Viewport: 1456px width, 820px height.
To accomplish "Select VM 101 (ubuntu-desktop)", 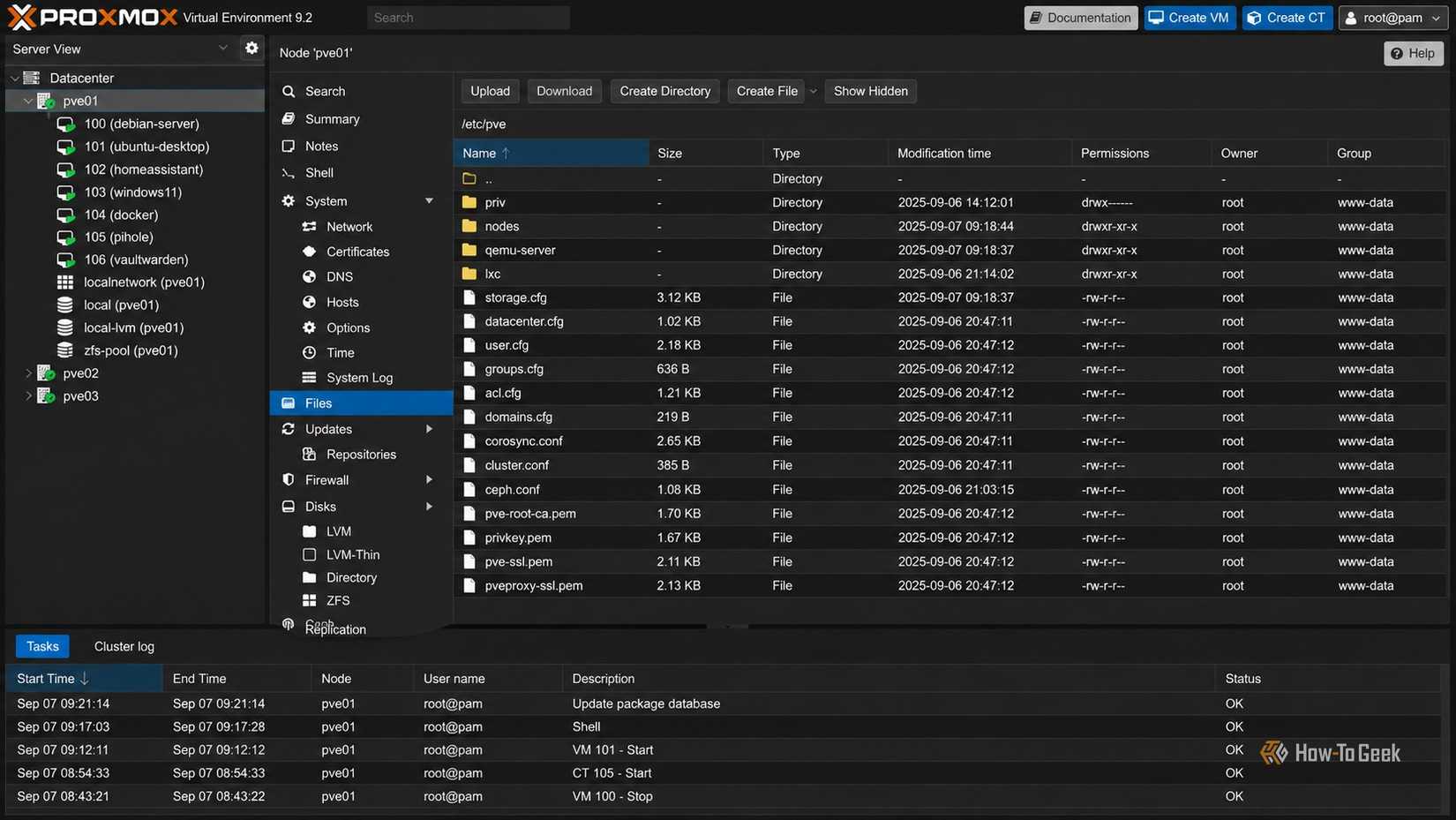I will pyautogui.click(x=146, y=147).
